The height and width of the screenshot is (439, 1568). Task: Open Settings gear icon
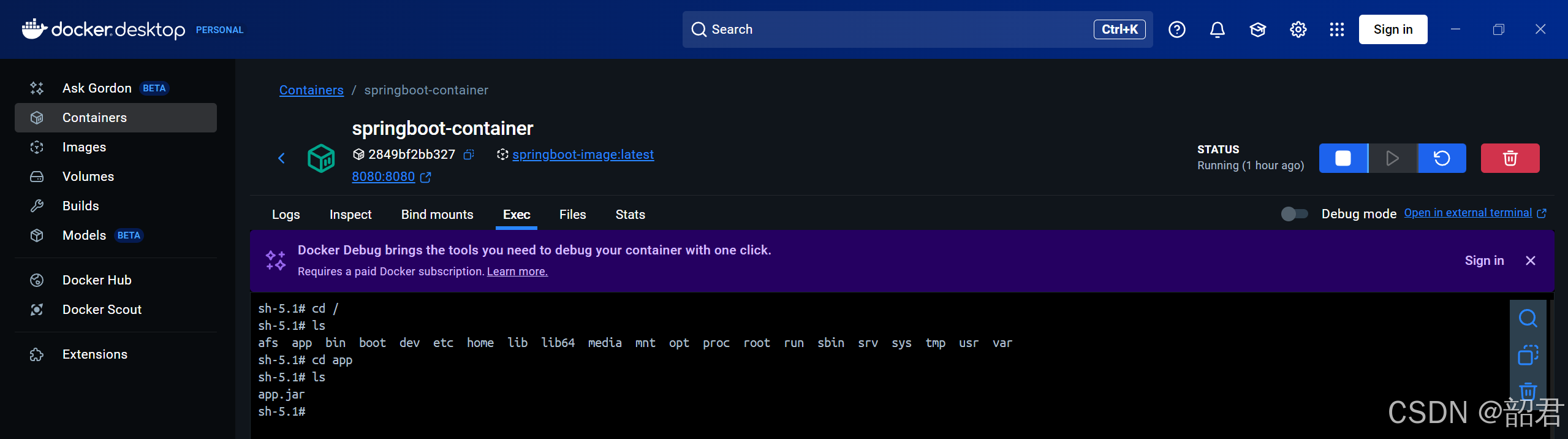1298,29
